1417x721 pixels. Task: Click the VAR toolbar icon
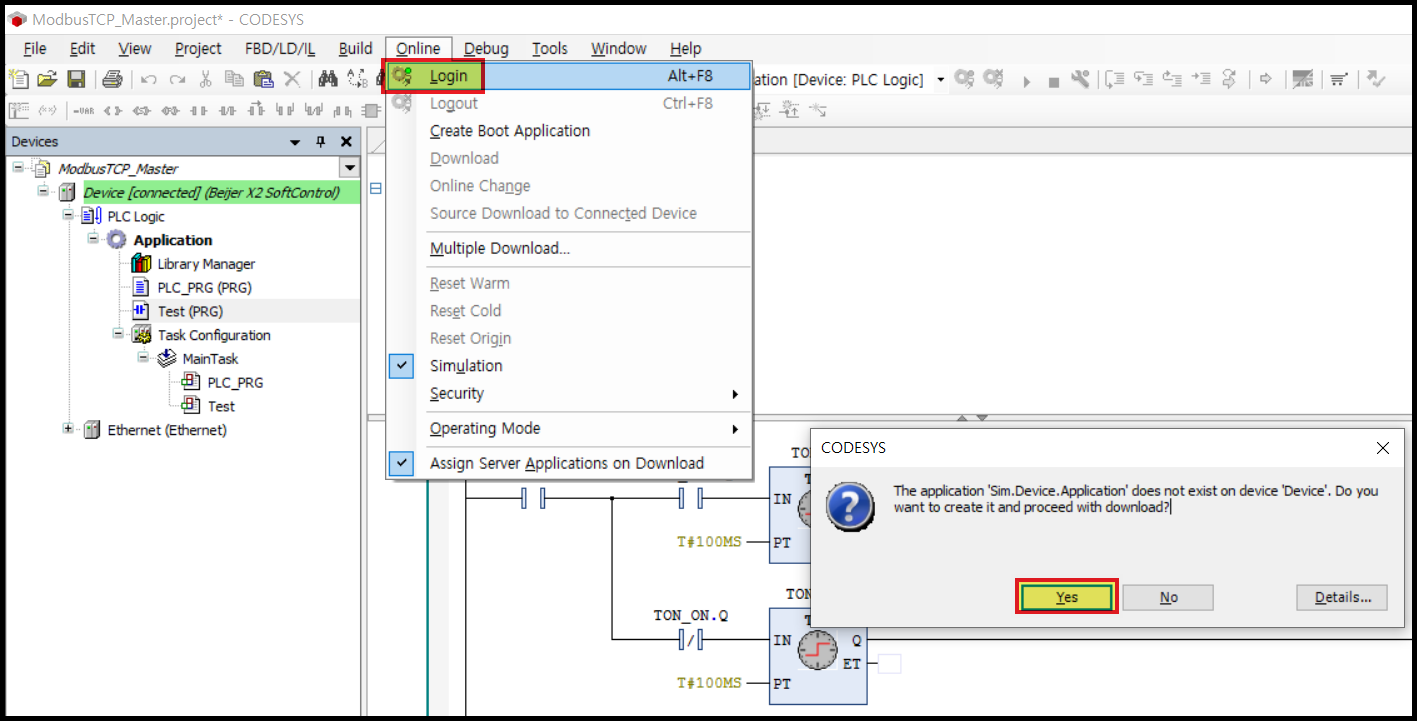coord(83,110)
